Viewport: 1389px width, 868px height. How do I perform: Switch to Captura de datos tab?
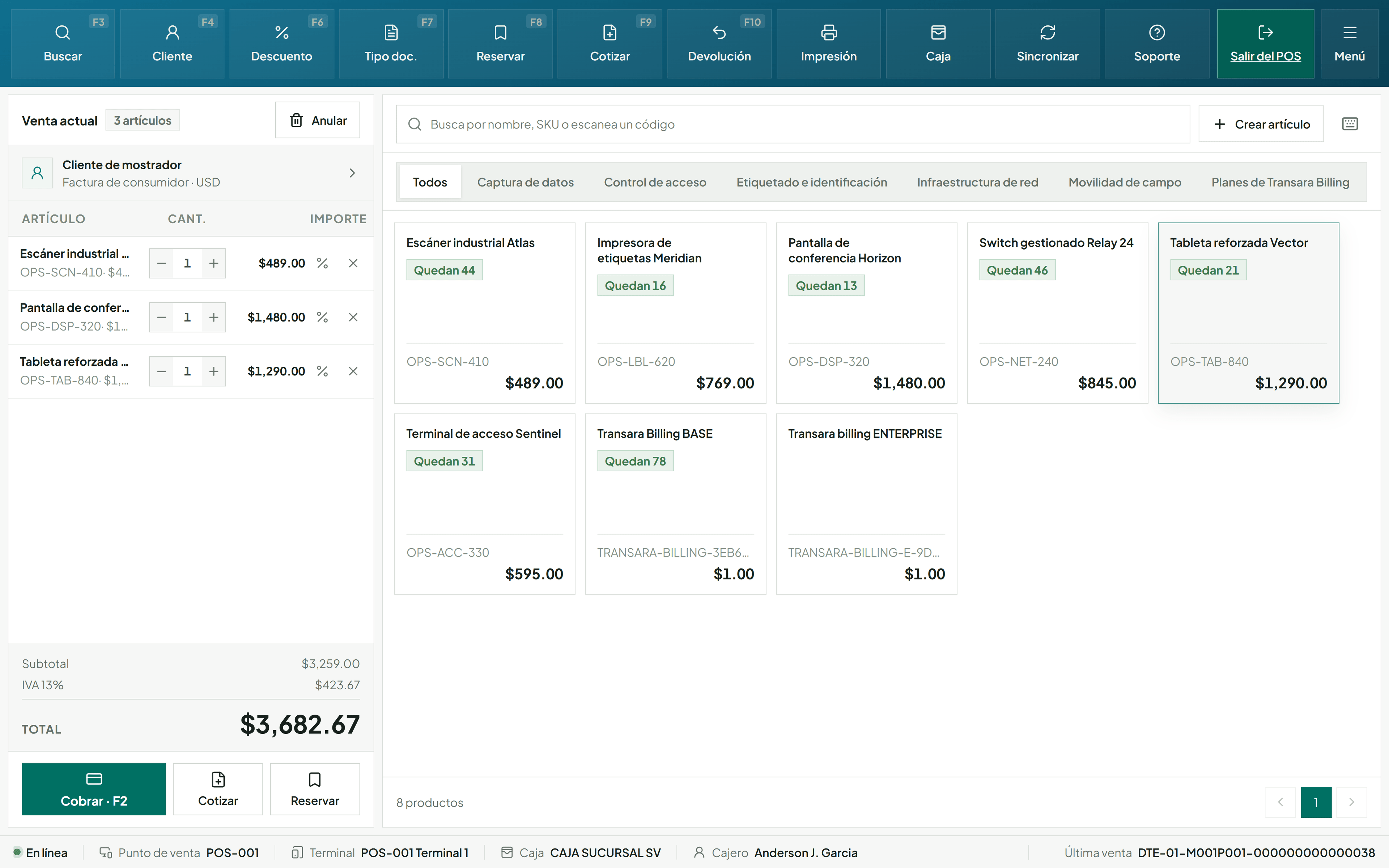point(525,182)
